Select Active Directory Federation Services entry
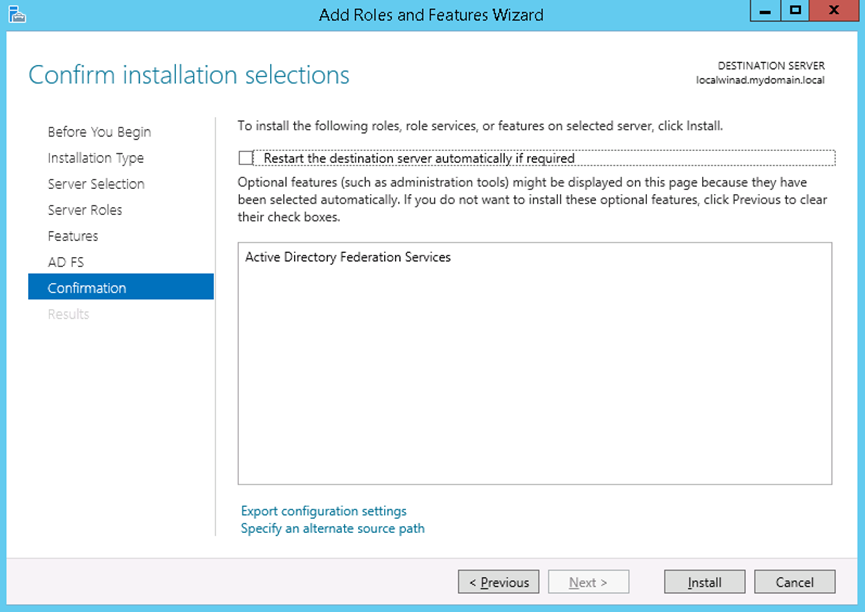Image resolution: width=865 pixels, height=612 pixels. click(348, 257)
